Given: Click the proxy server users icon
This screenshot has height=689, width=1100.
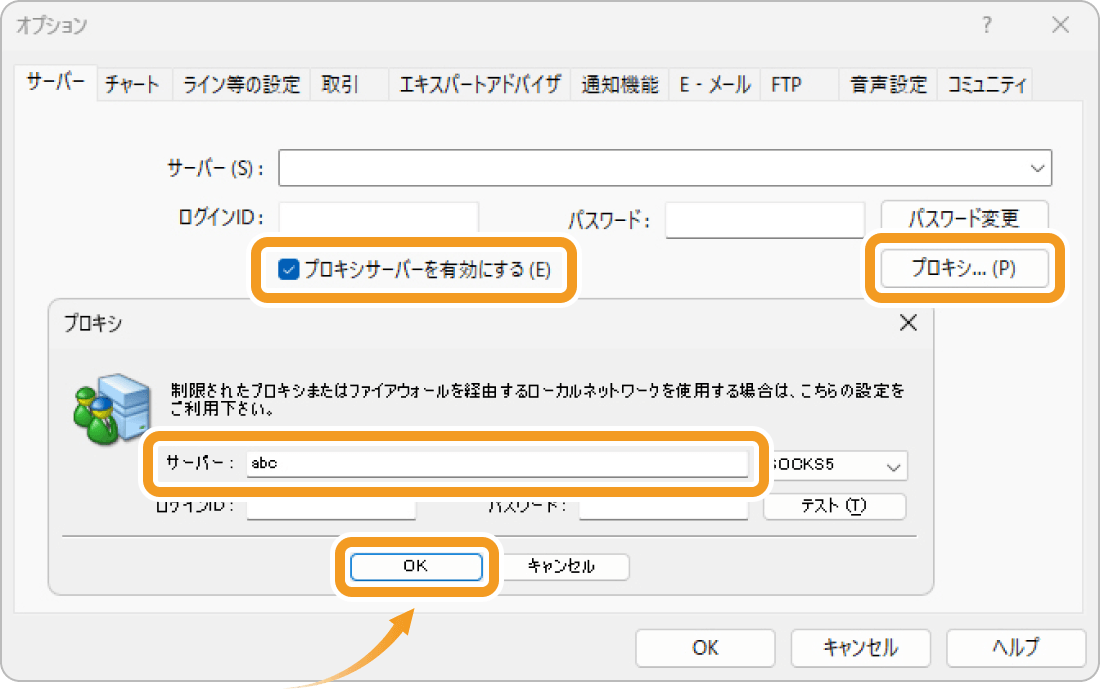Looking at the screenshot, I should coord(112,408).
